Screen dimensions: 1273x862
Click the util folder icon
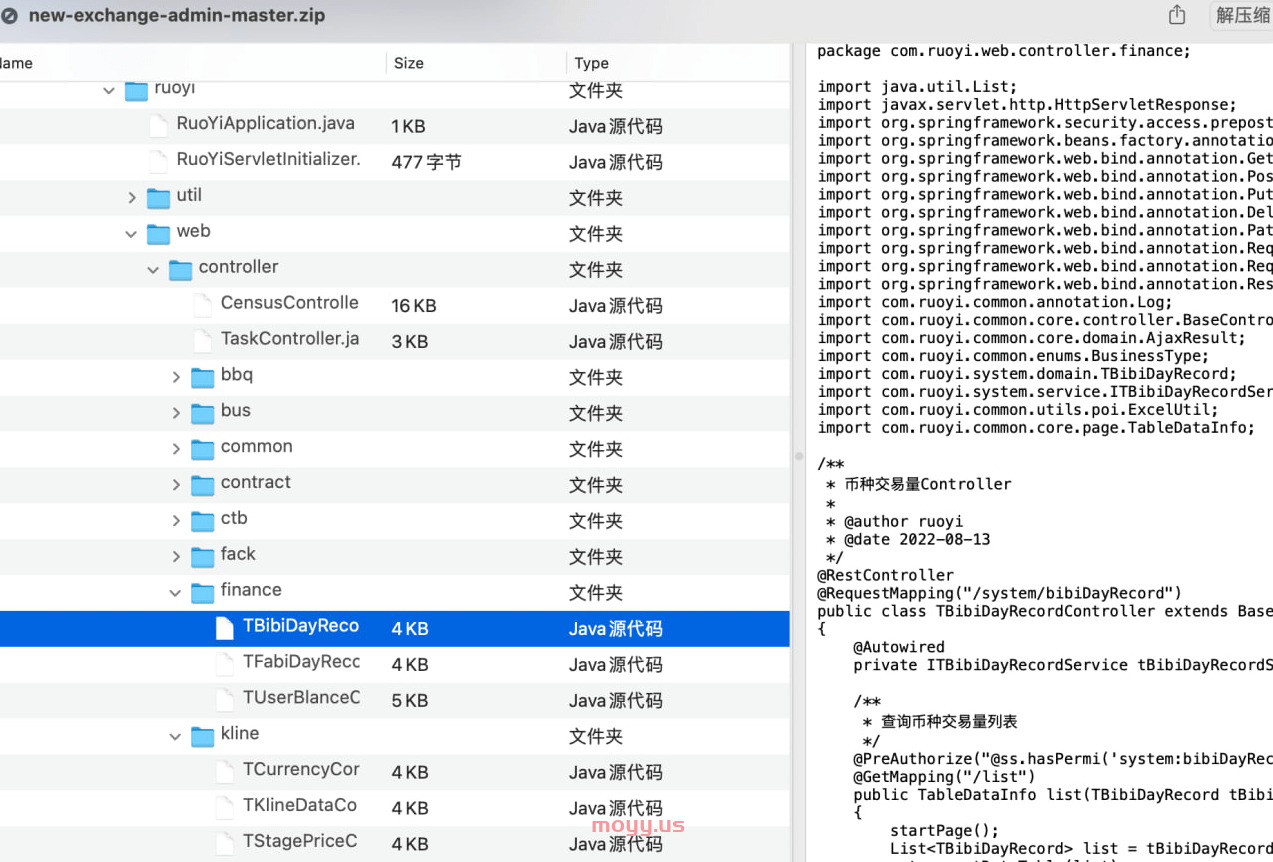[158, 198]
